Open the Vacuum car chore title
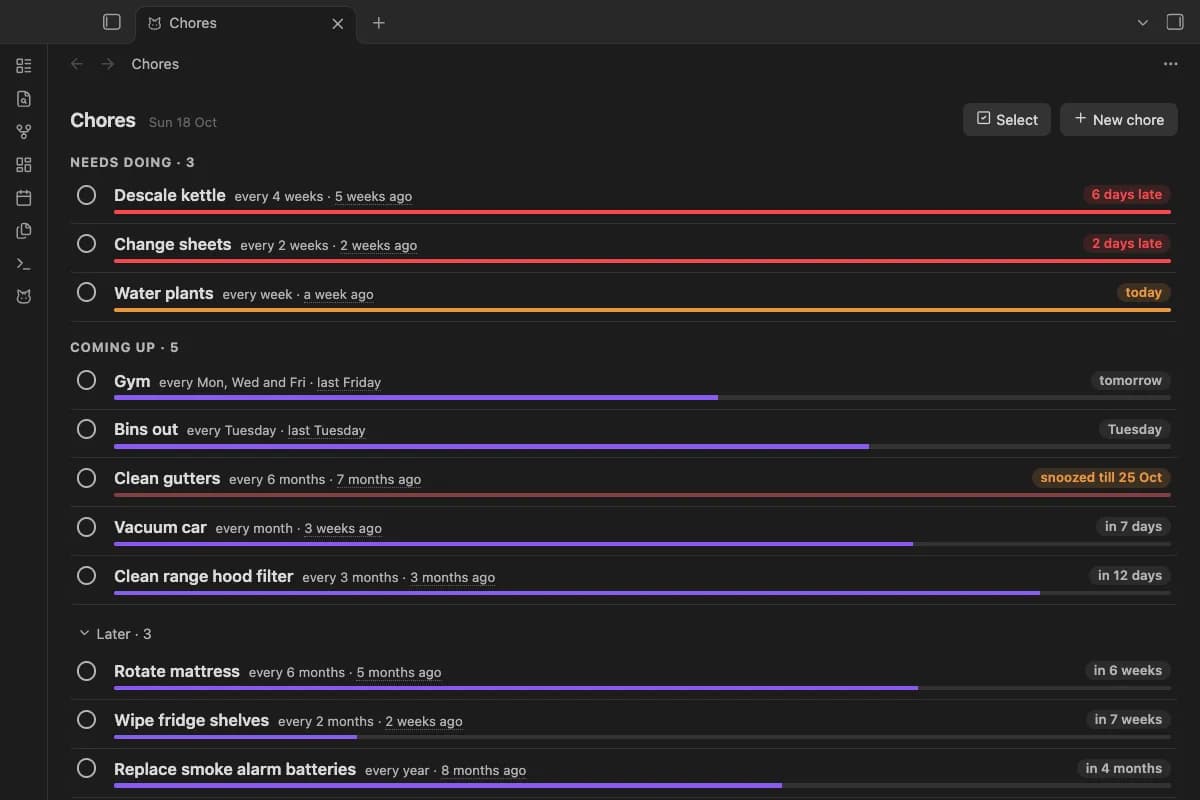The width and height of the screenshot is (1200, 800). (x=160, y=527)
